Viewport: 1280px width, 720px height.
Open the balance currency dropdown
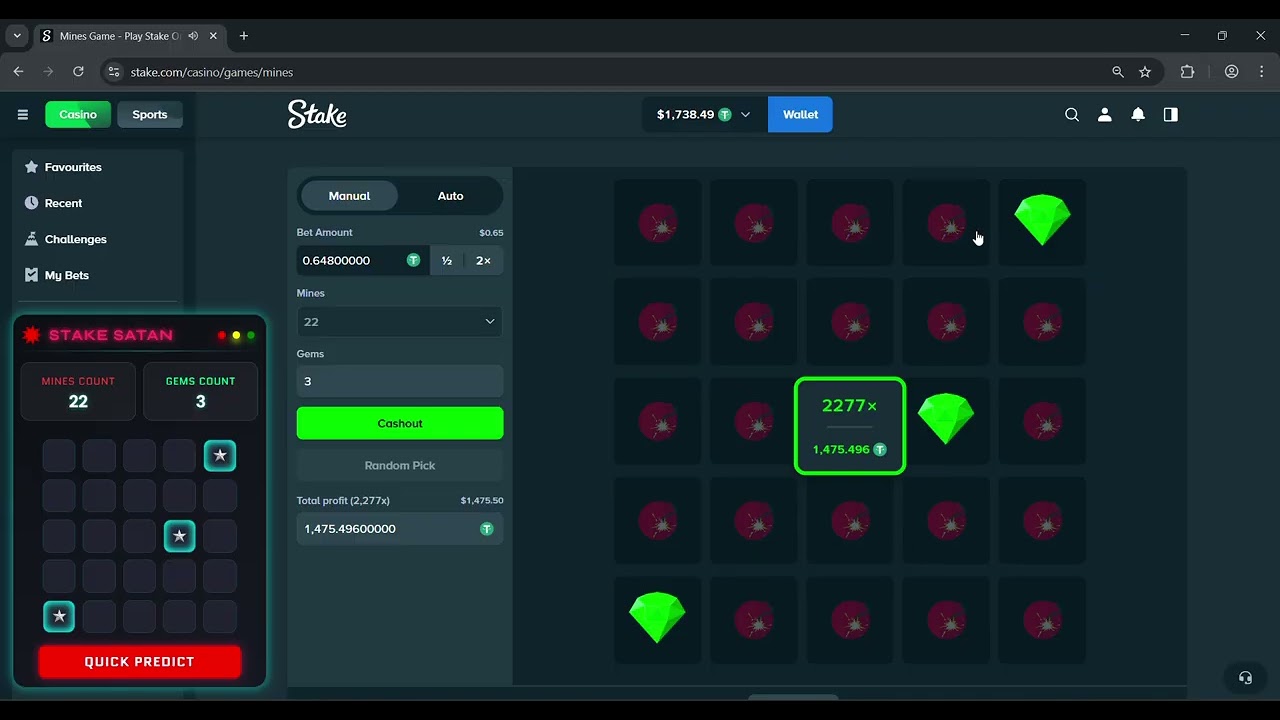point(745,114)
